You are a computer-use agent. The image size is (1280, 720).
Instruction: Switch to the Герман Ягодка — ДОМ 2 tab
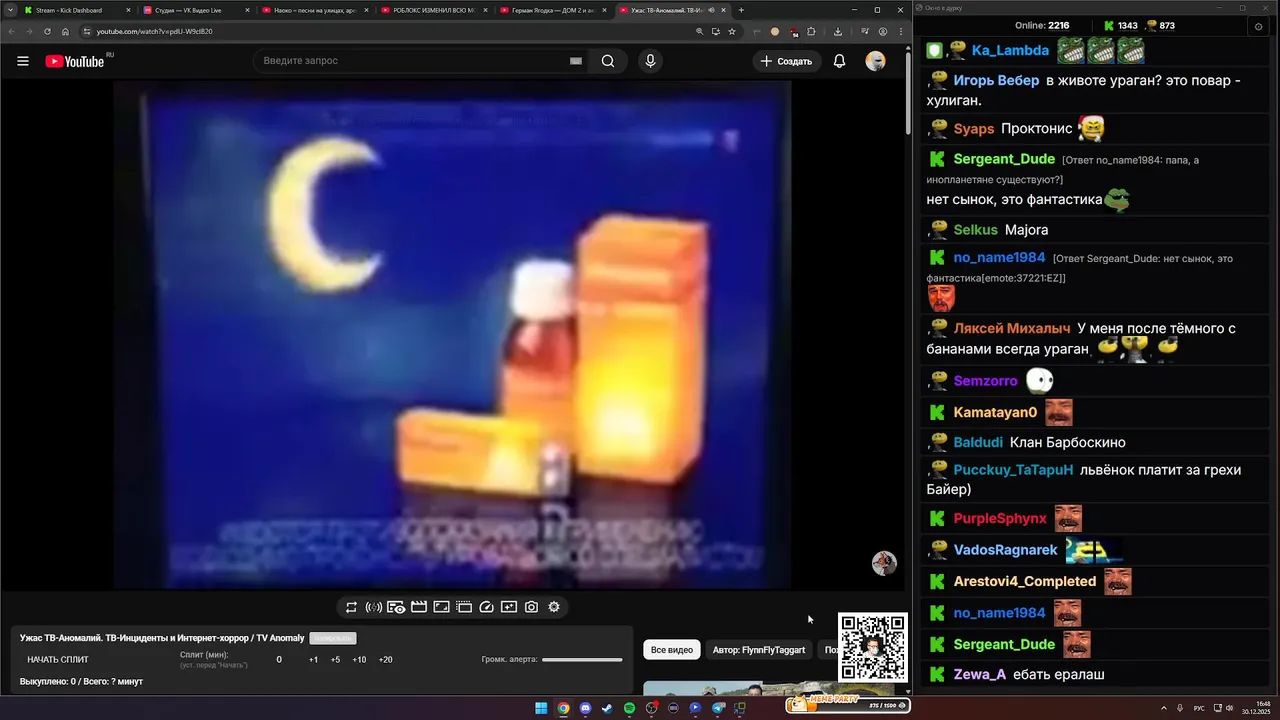pyautogui.click(x=553, y=10)
